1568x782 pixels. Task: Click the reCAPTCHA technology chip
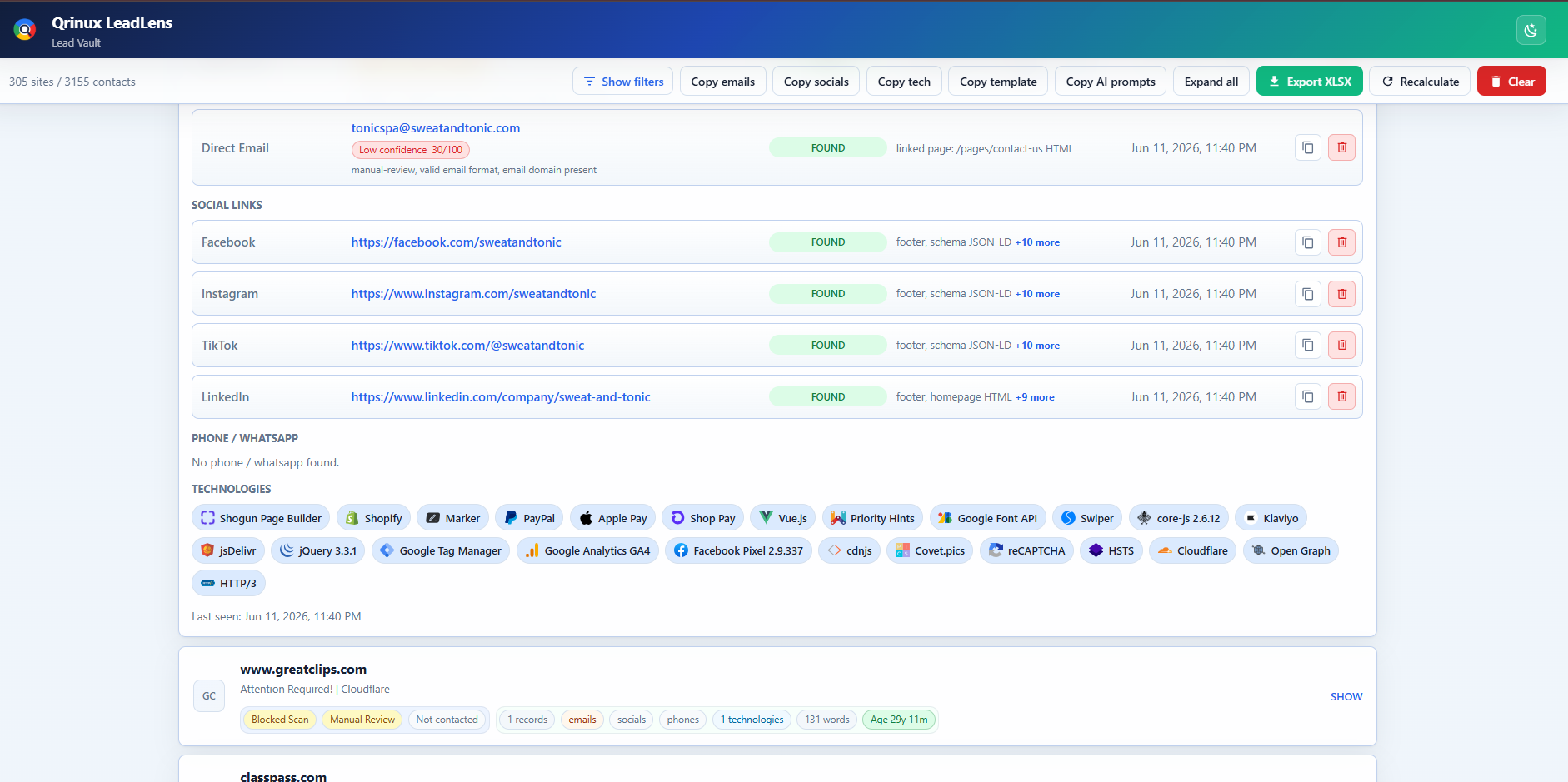click(x=1026, y=550)
